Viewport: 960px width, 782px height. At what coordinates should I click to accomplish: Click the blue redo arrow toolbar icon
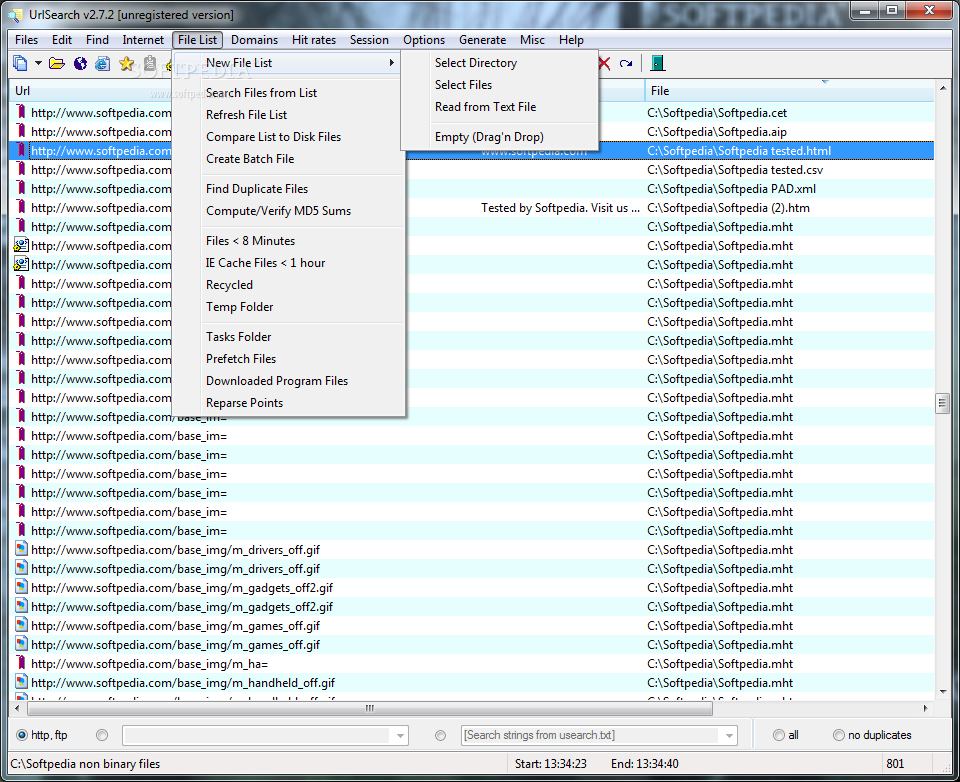pyautogui.click(x=626, y=63)
